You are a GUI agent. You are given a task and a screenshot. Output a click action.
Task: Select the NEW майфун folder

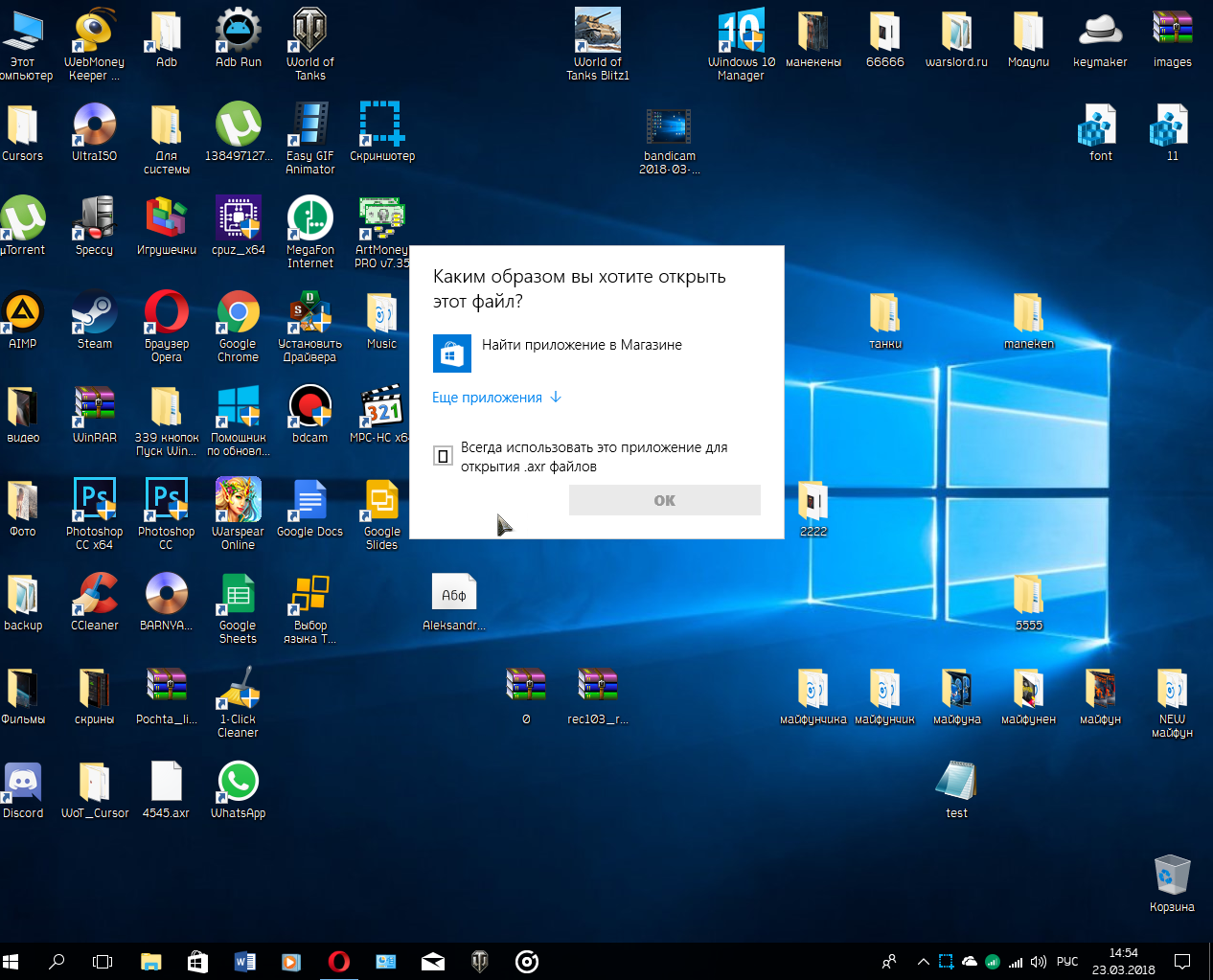[1172, 701]
